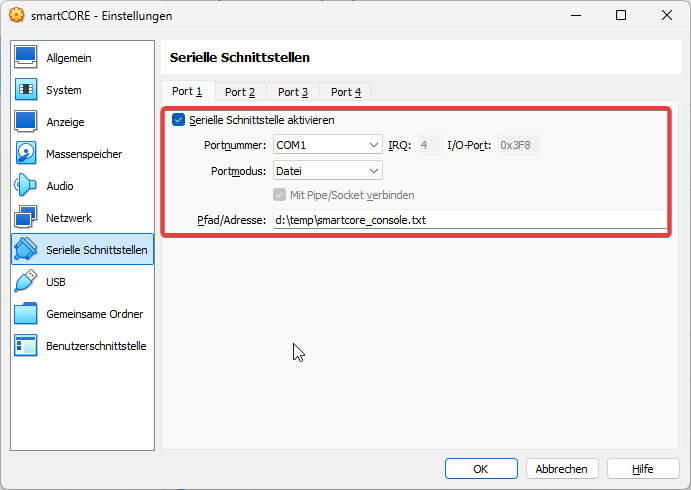Switch to the Port 2 tab
691x490 pixels.
point(240,92)
